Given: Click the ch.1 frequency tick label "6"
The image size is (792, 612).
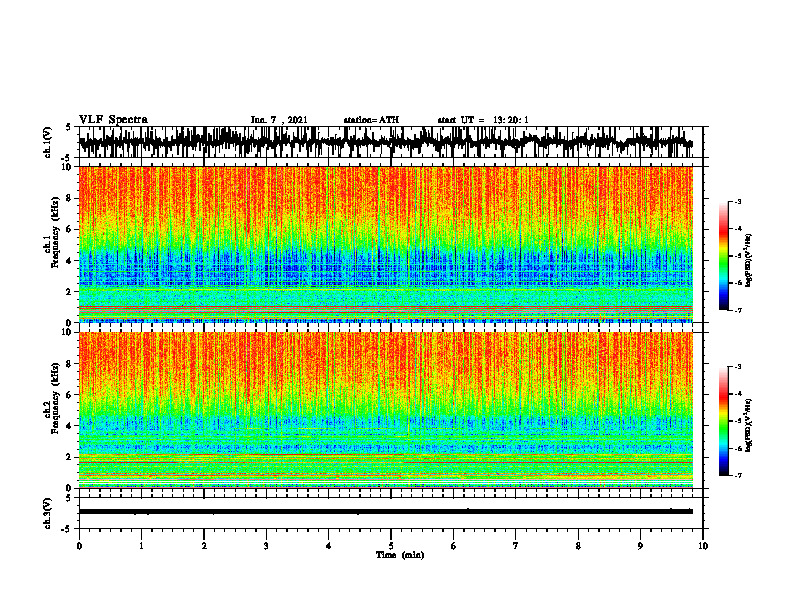Looking at the screenshot, I should (x=70, y=229).
